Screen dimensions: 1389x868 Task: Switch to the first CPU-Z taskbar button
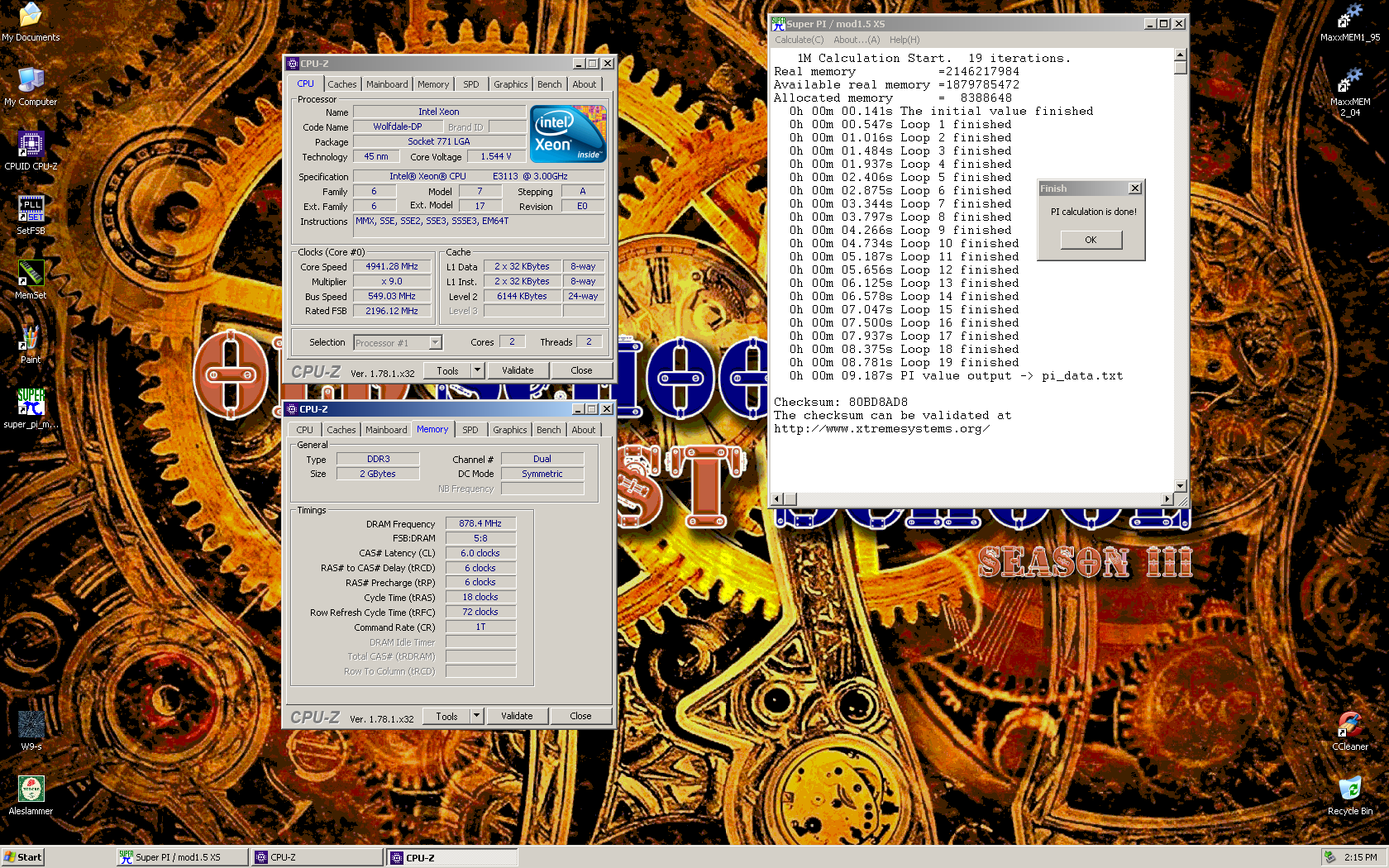[317, 857]
